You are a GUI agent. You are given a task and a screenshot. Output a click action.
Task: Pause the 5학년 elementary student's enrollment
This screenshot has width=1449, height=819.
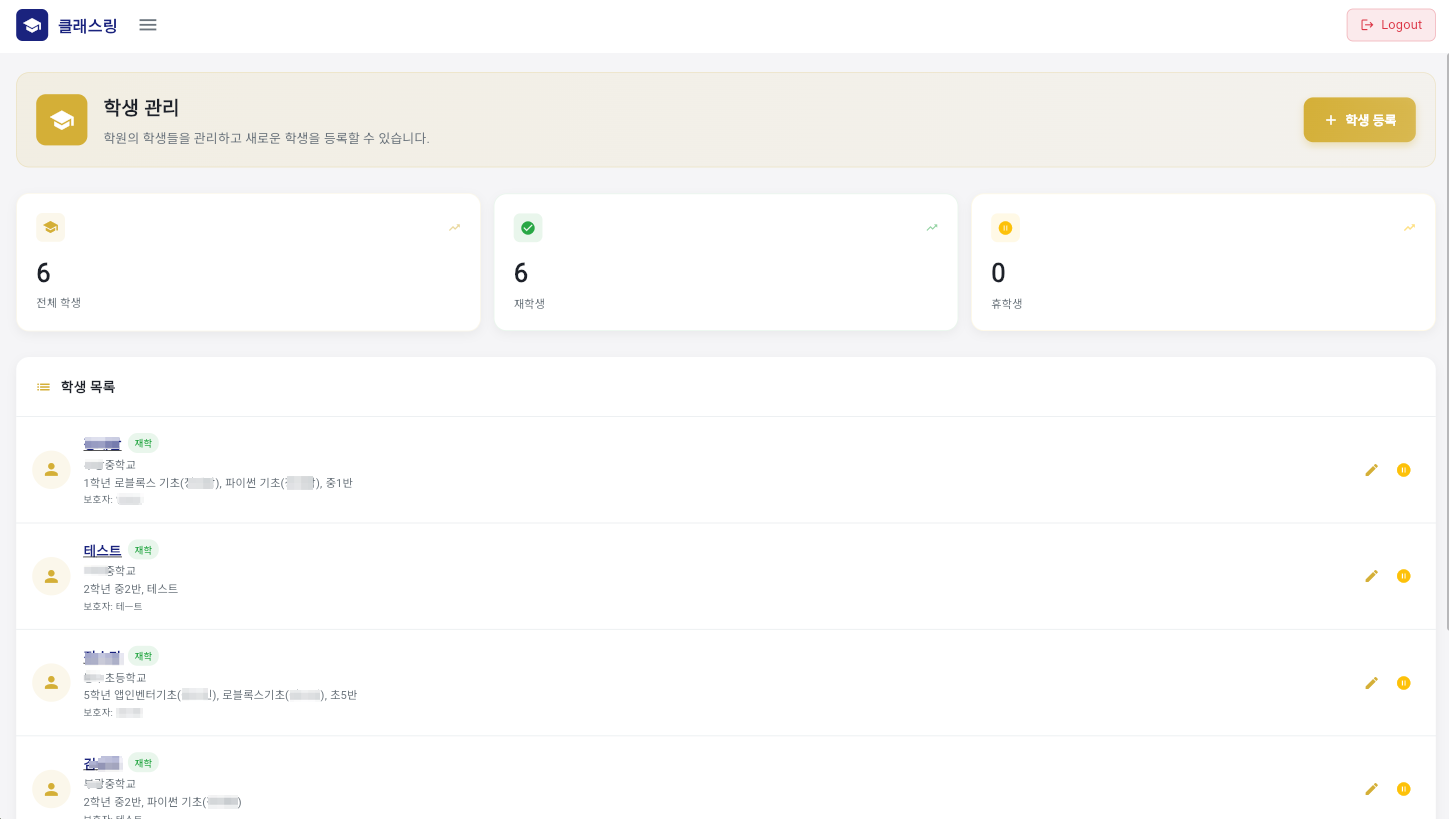point(1403,683)
